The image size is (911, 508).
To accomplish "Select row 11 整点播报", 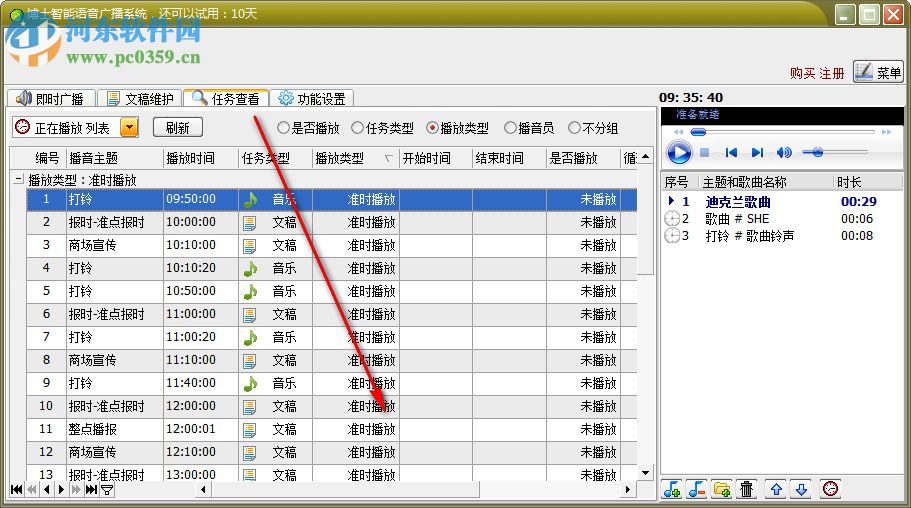I will (x=332, y=430).
